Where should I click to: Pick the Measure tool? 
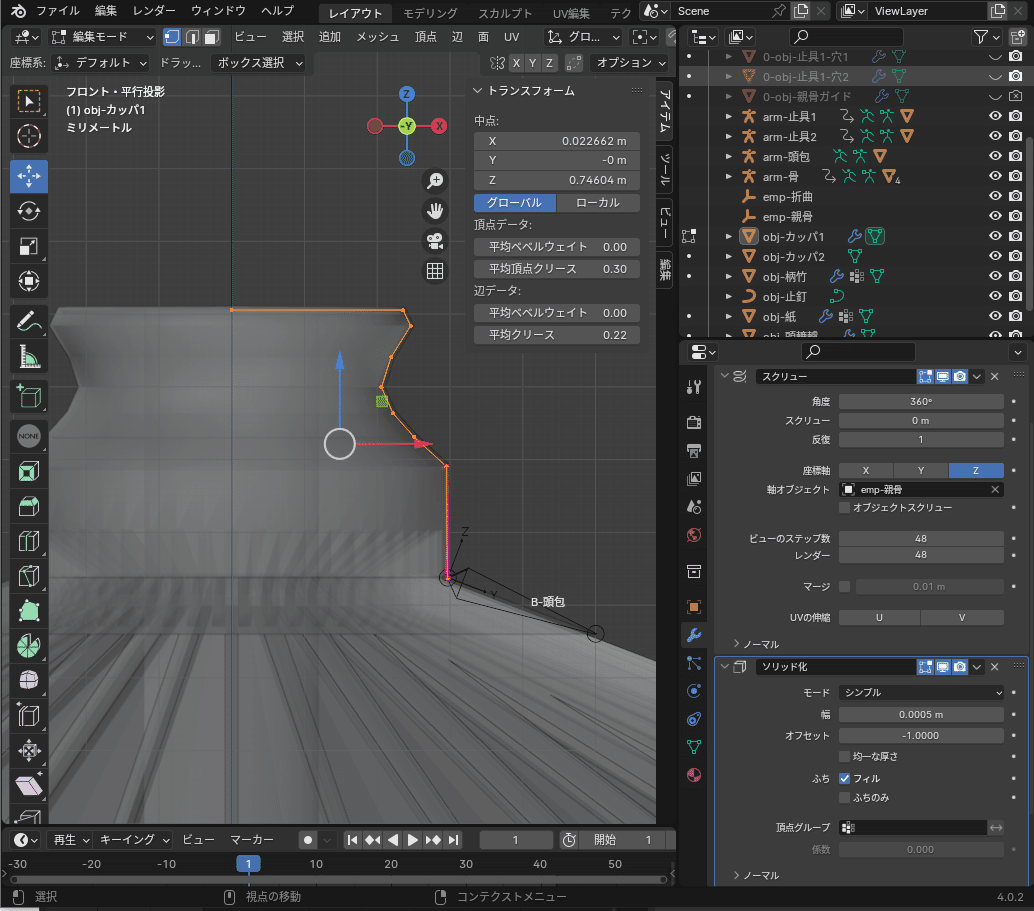tap(28, 357)
